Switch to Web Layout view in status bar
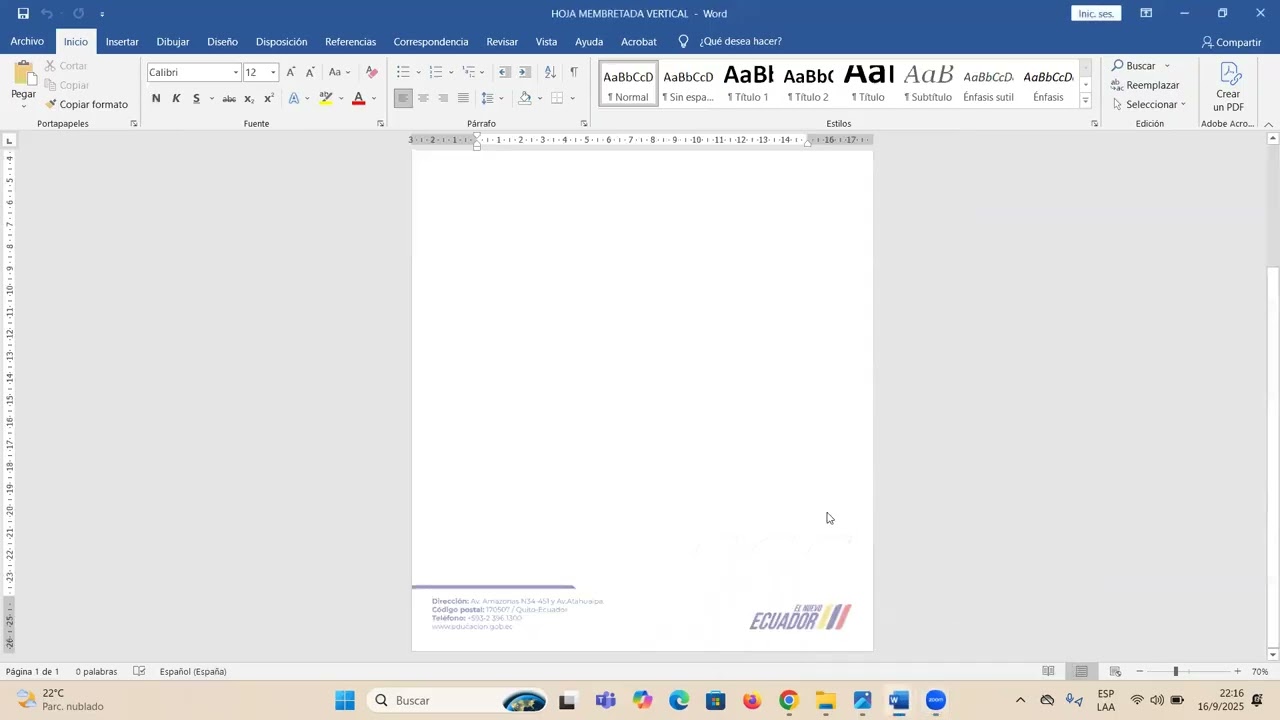The image size is (1280, 720). [1115, 671]
